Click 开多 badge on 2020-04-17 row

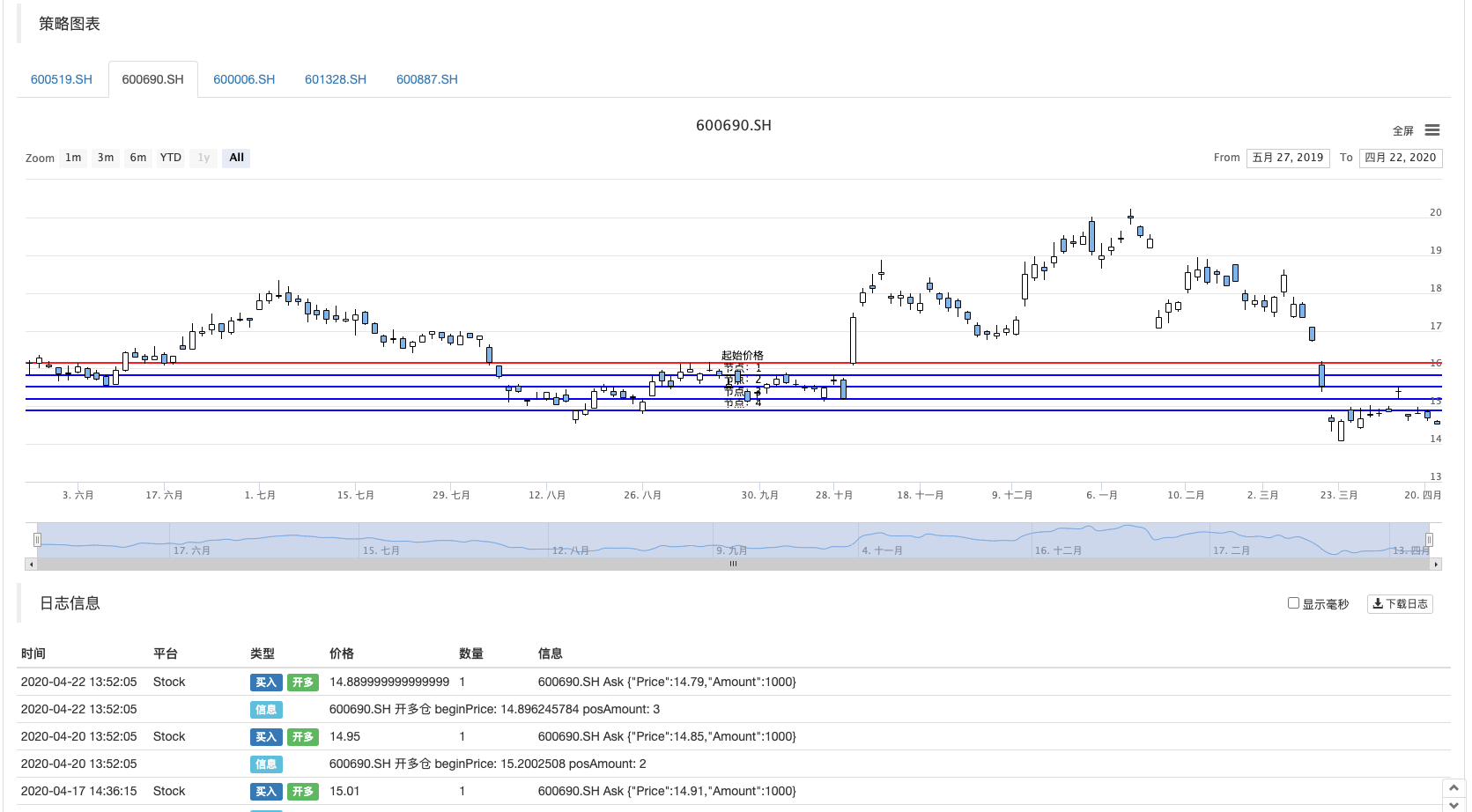click(303, 792)
